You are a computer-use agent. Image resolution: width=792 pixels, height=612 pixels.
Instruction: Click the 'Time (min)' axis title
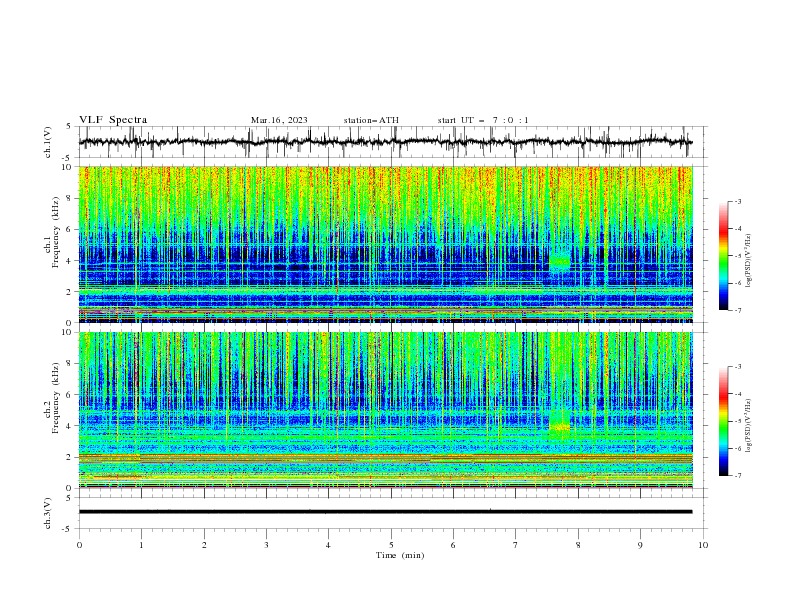pyautogui.click(x=400, y=555)
